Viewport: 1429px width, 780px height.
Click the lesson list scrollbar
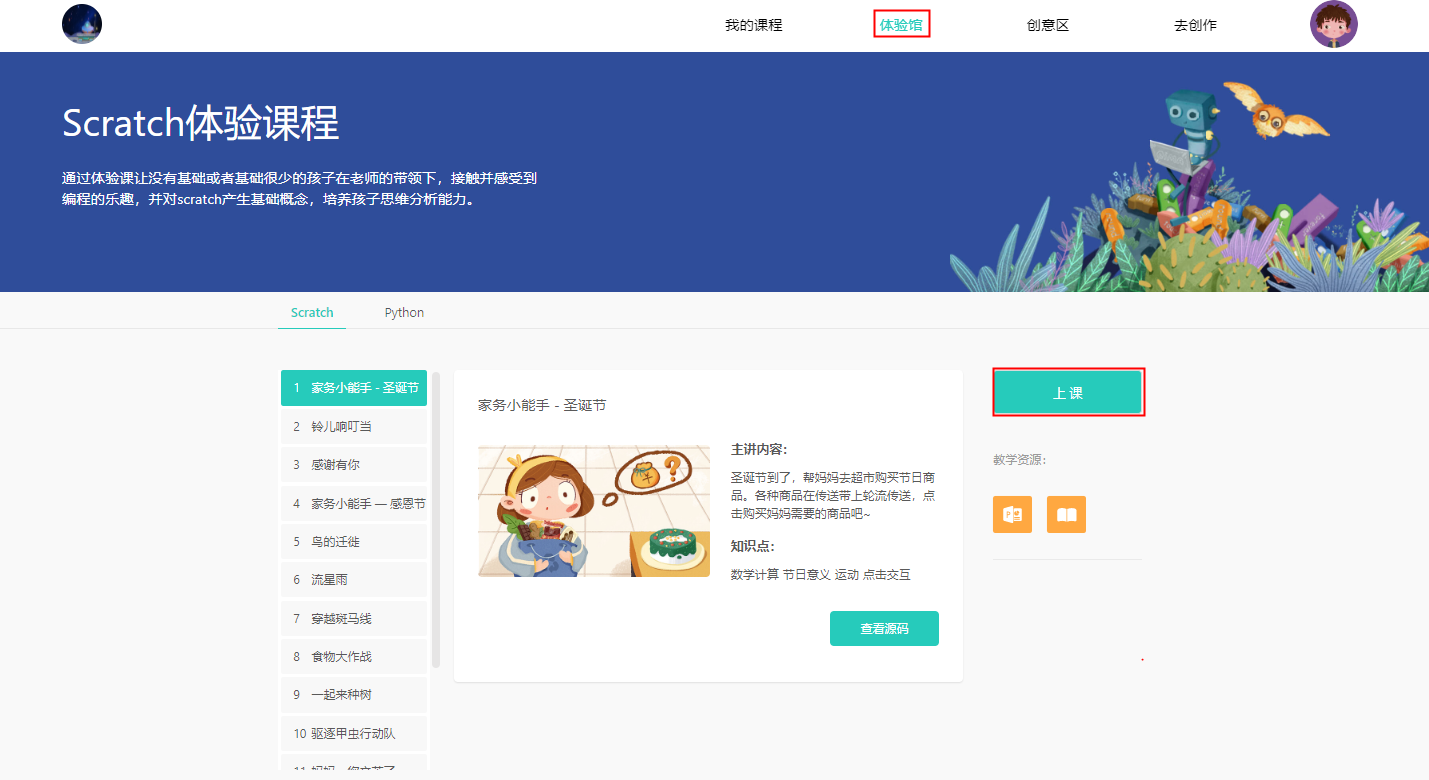(x=435, y=519)
